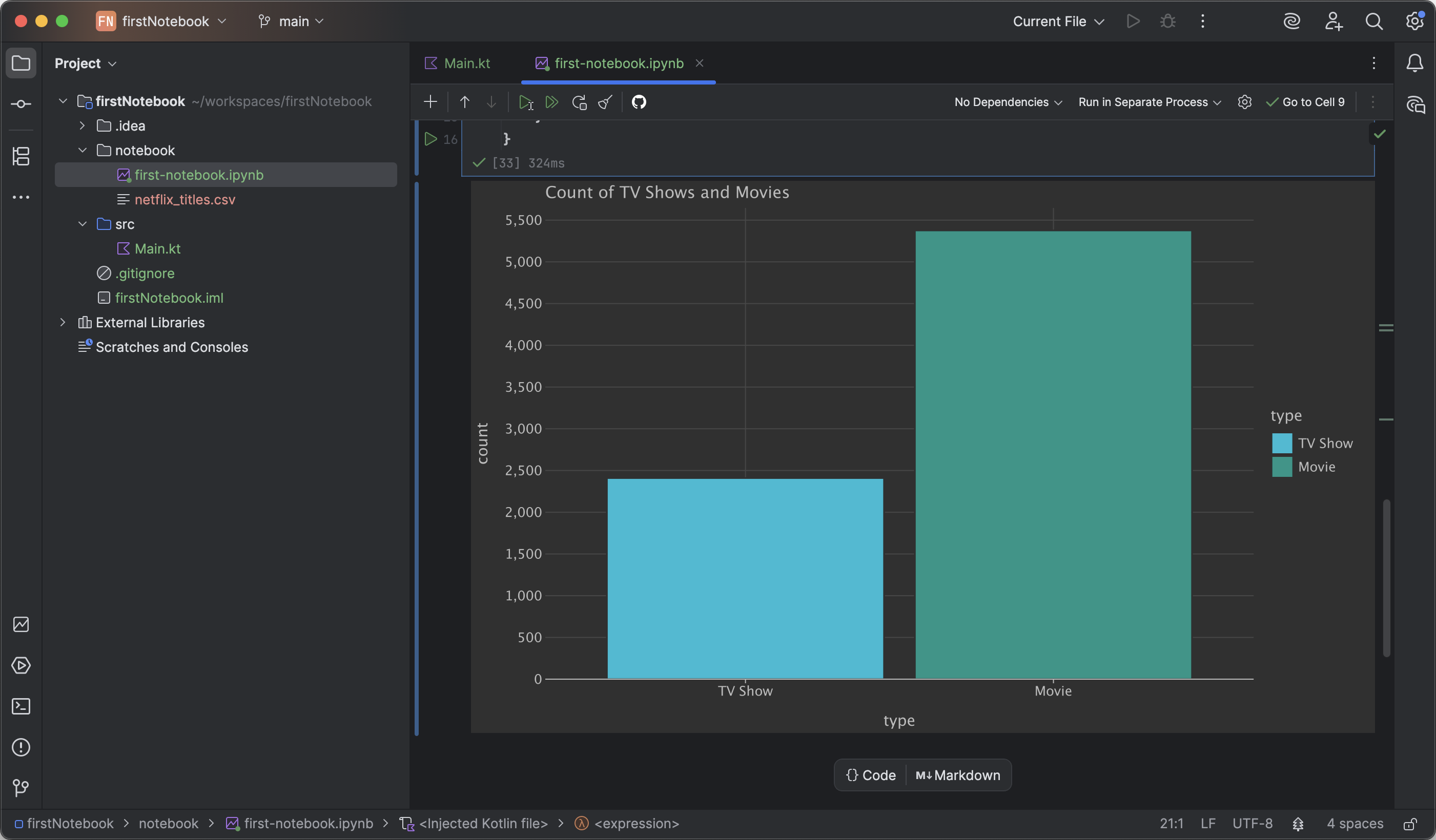Image resolution: width=1436 pixels, height=840 pixels.
Task: Click the 4 spaces indent widget
Action: coord(1355,824)
